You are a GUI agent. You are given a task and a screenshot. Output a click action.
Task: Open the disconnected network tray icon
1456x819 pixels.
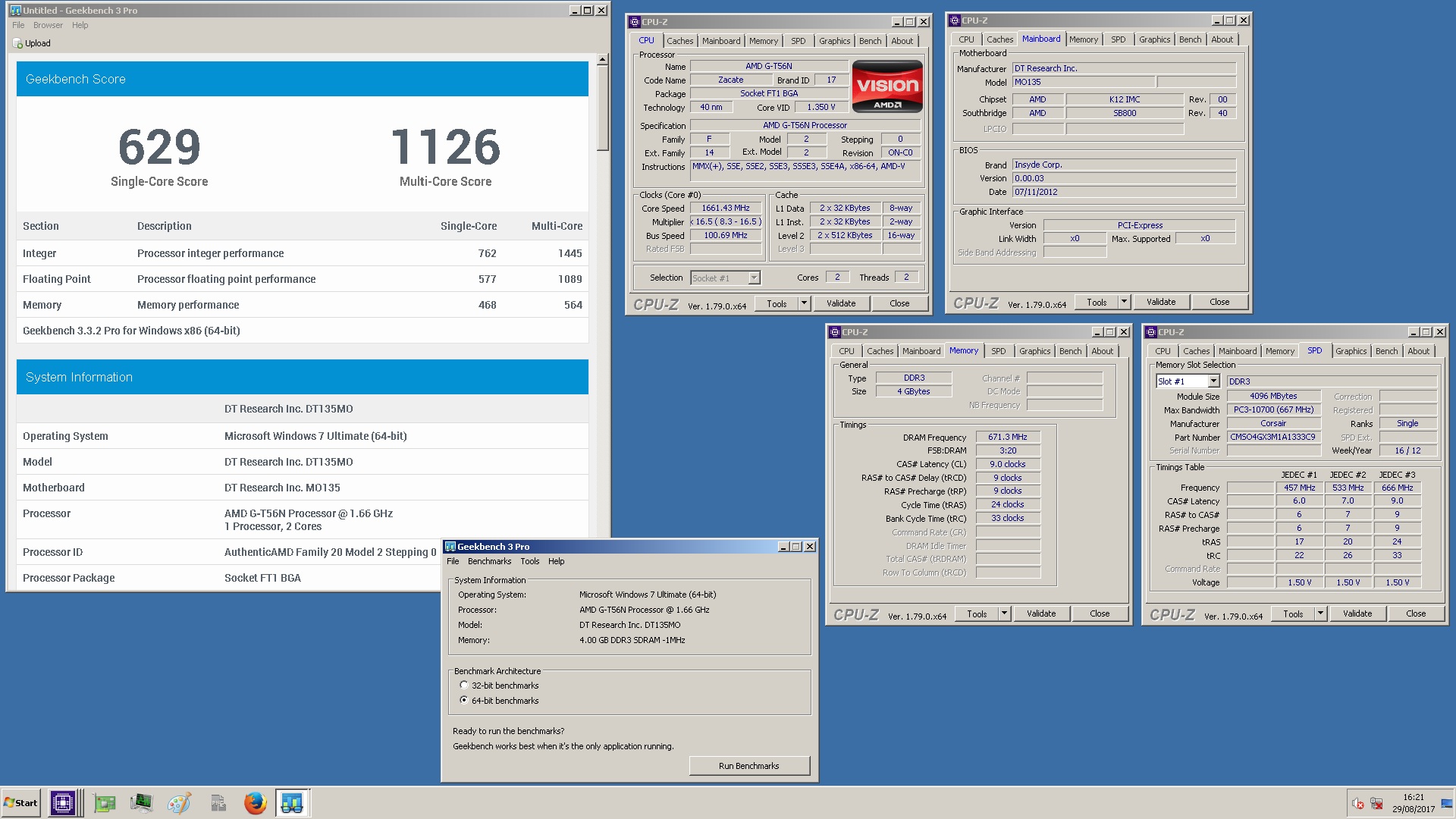1376,804
